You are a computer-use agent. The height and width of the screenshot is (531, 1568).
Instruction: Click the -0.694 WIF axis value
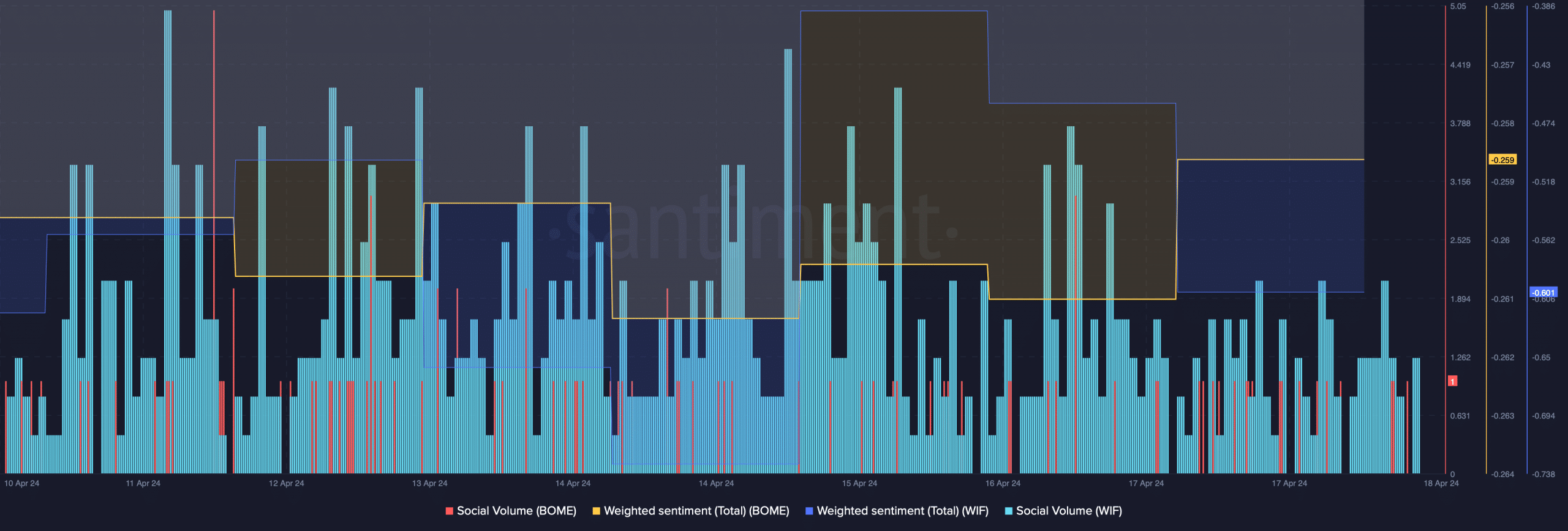click(x=1543, y=416)
